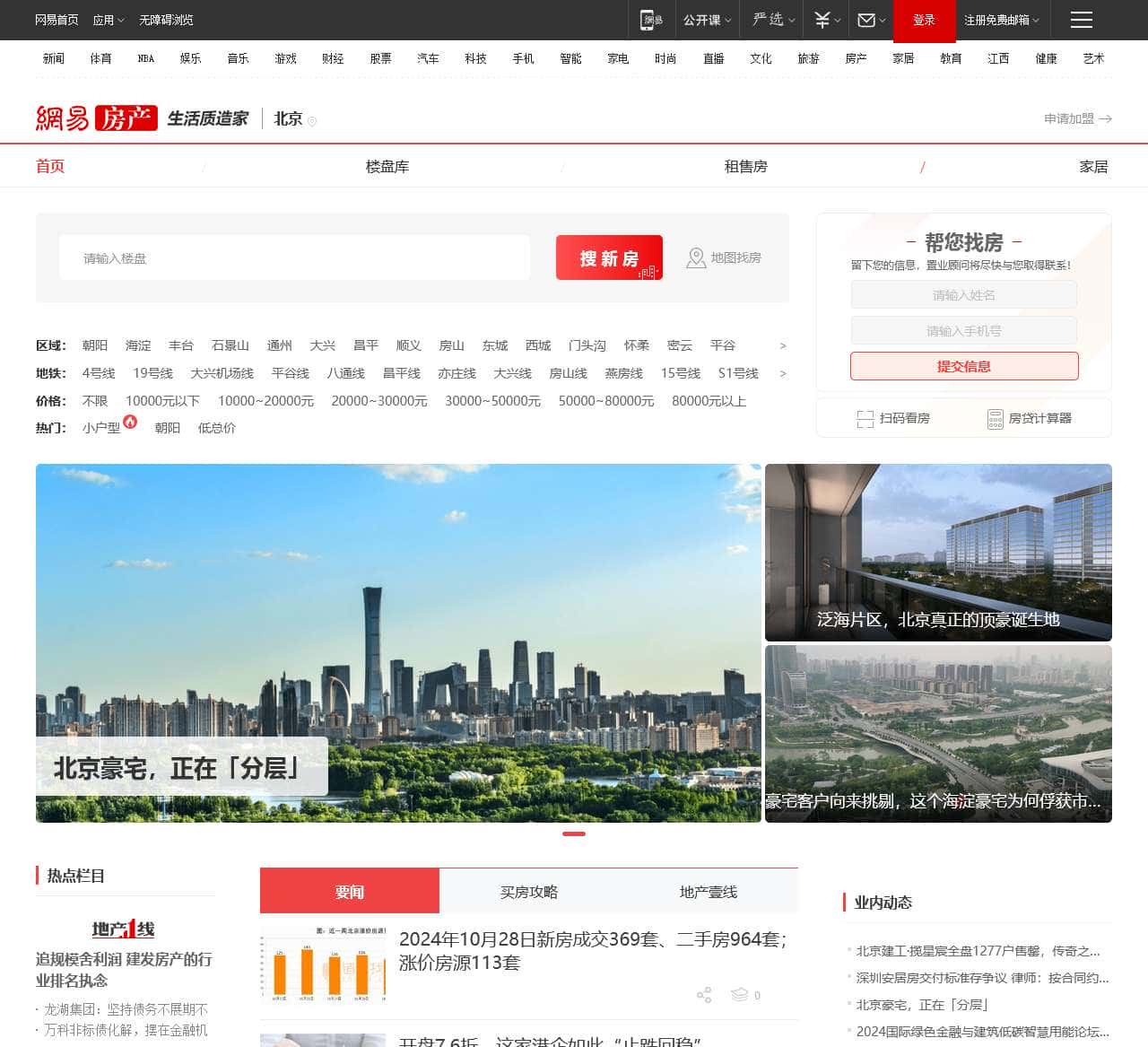Open the 北京建工·揽星宸 industry news link
The width and height of the screenshot is (1148, 1047).
pos(978,951)
